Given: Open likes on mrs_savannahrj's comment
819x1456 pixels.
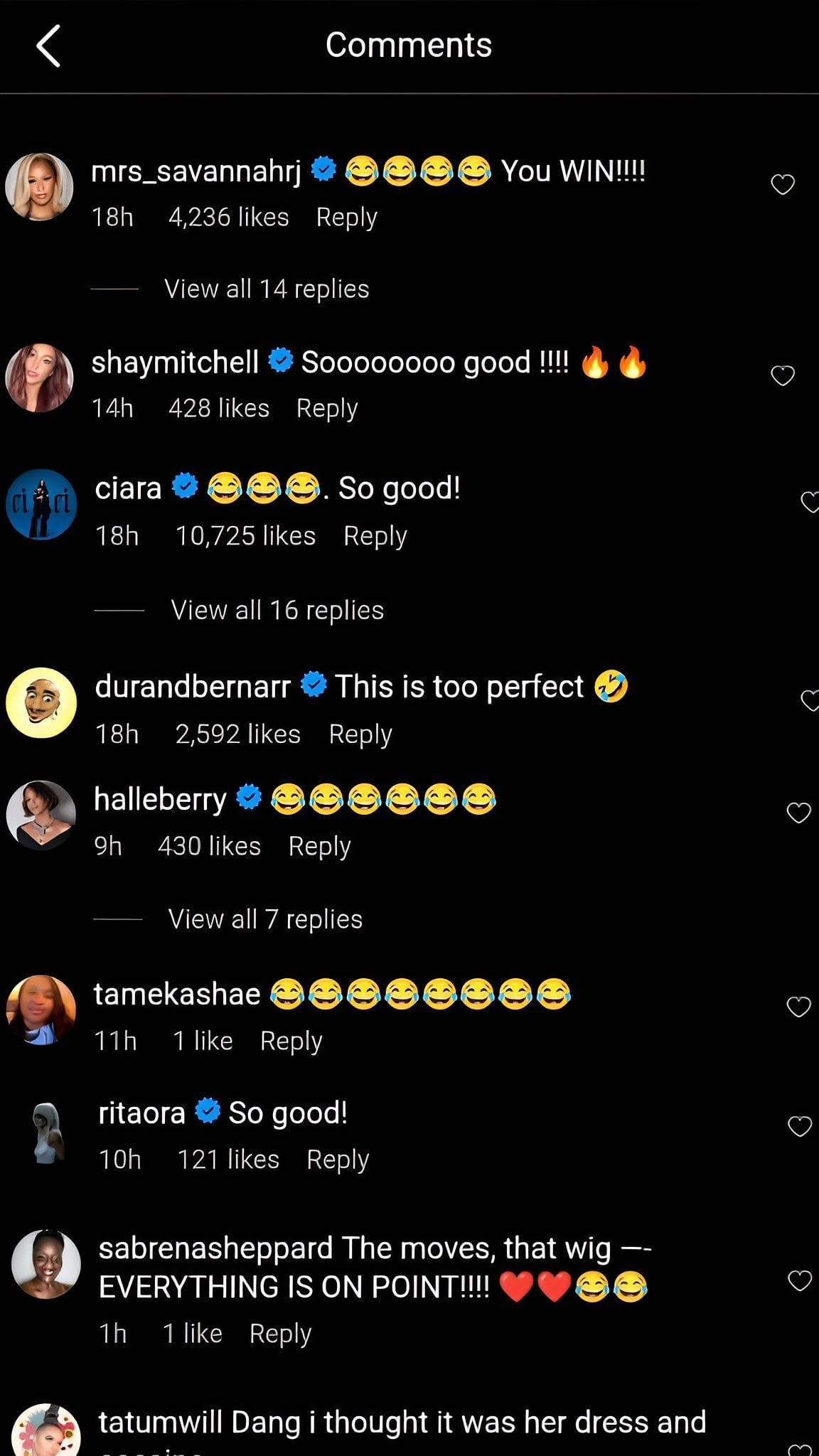Looking at the screenshot, I should click(x=227, y=217).
